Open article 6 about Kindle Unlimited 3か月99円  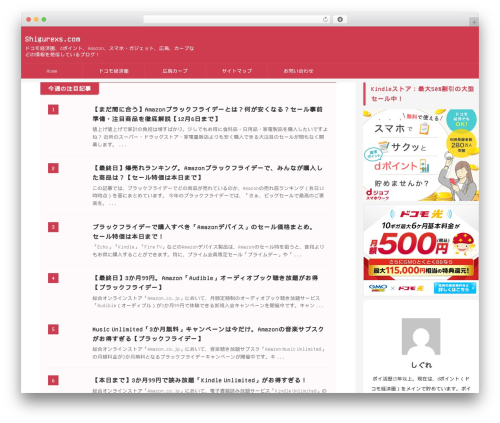(199, 380)
